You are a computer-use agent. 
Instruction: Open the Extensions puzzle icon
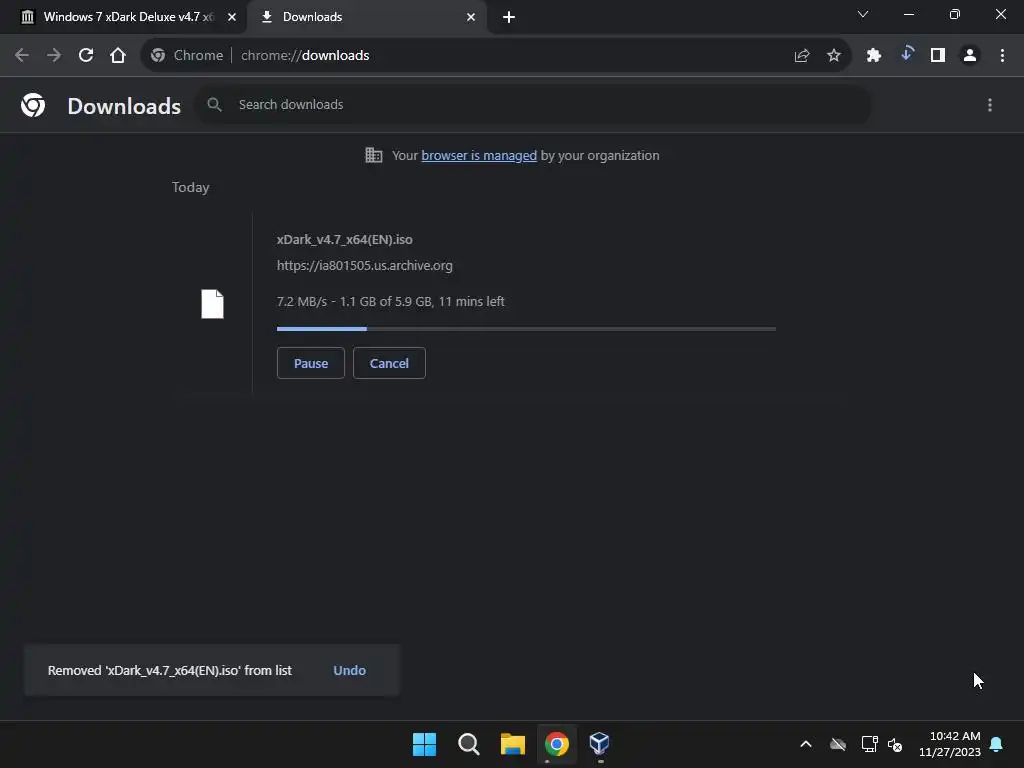click(874, 56)
